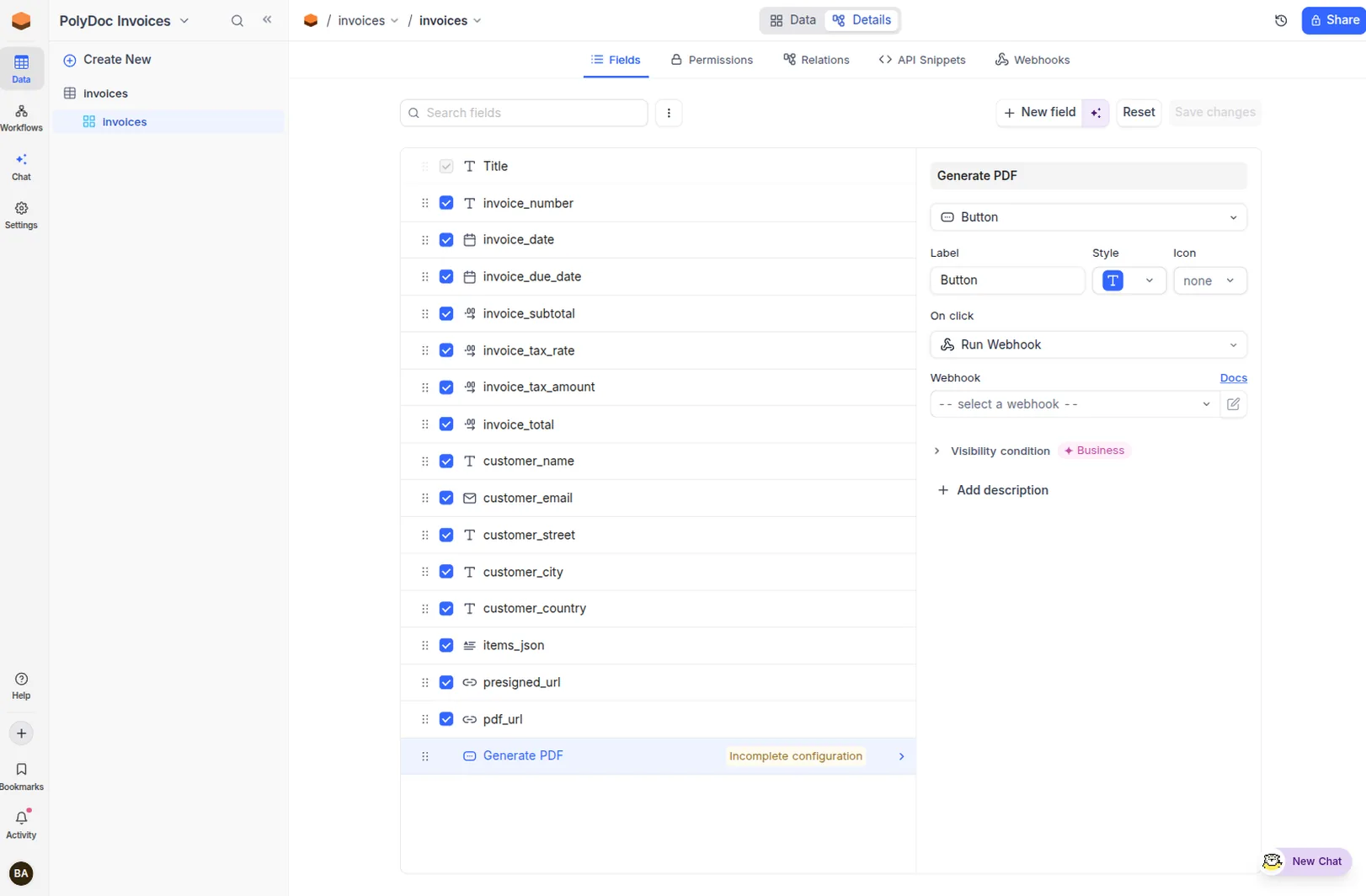Open New Chat bubble
Screen dimensions: 1366x896
[1307, 861]
